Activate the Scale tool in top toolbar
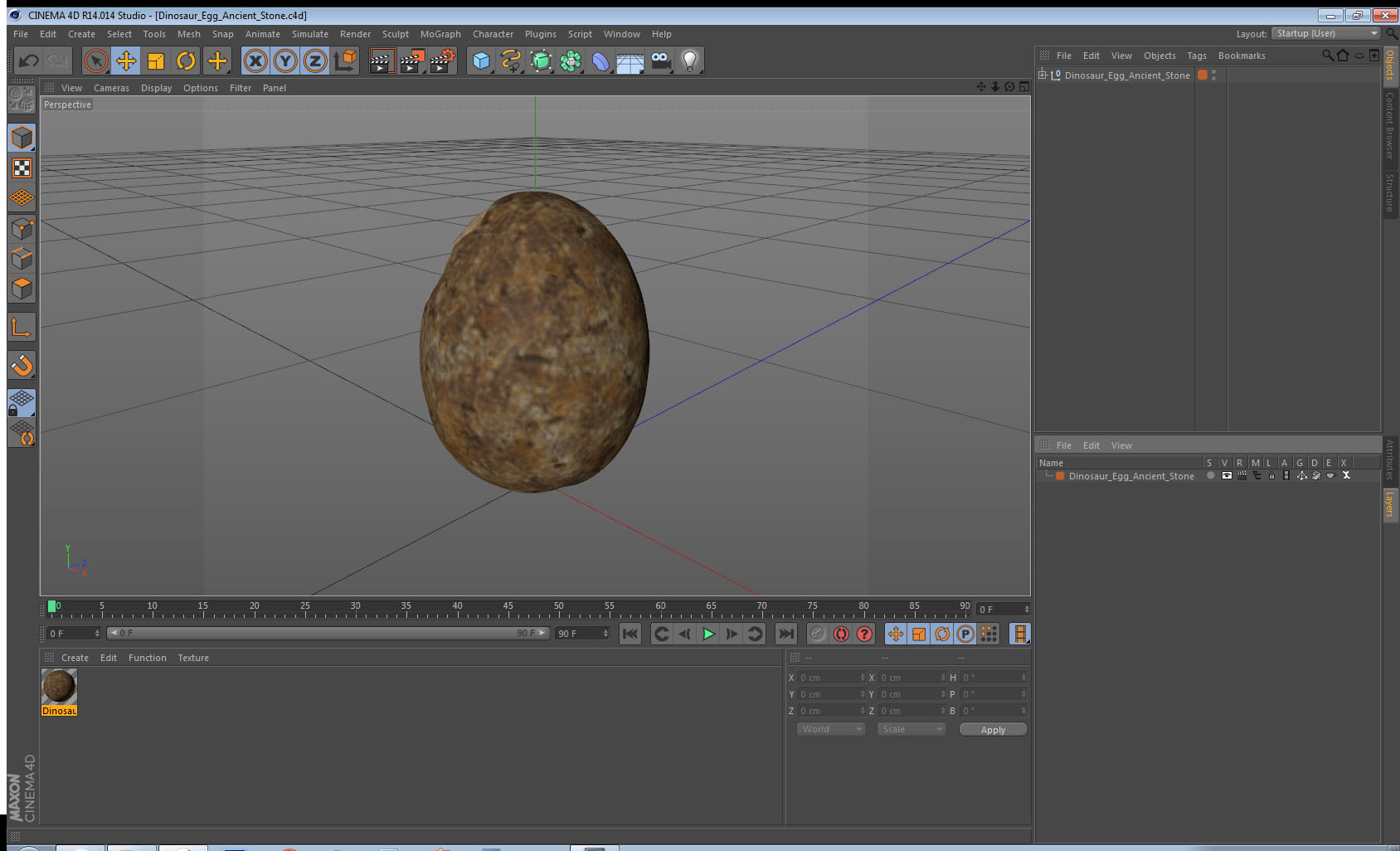The width and height of the screenshot is (1400, 851). coord(156,61)
